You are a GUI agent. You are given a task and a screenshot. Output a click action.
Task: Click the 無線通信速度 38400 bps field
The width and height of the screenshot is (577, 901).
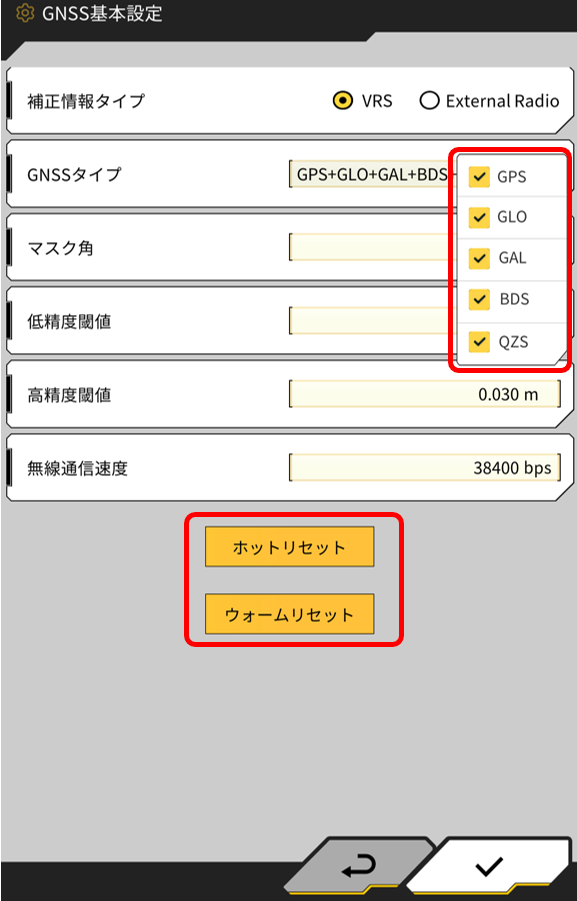(425, 468)
